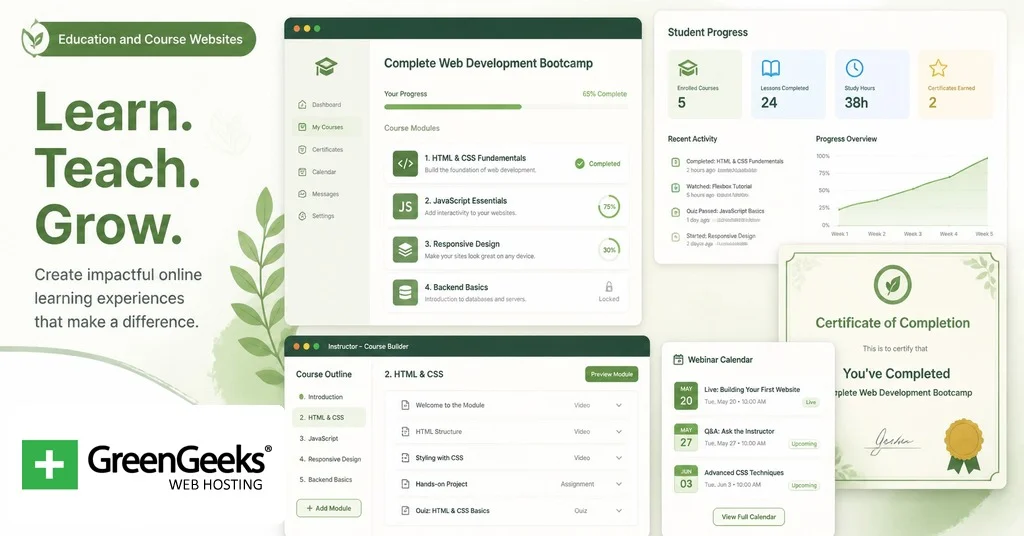Click the Webinar Calendar icon
The image size is (1024, 536).
(678, 360)
